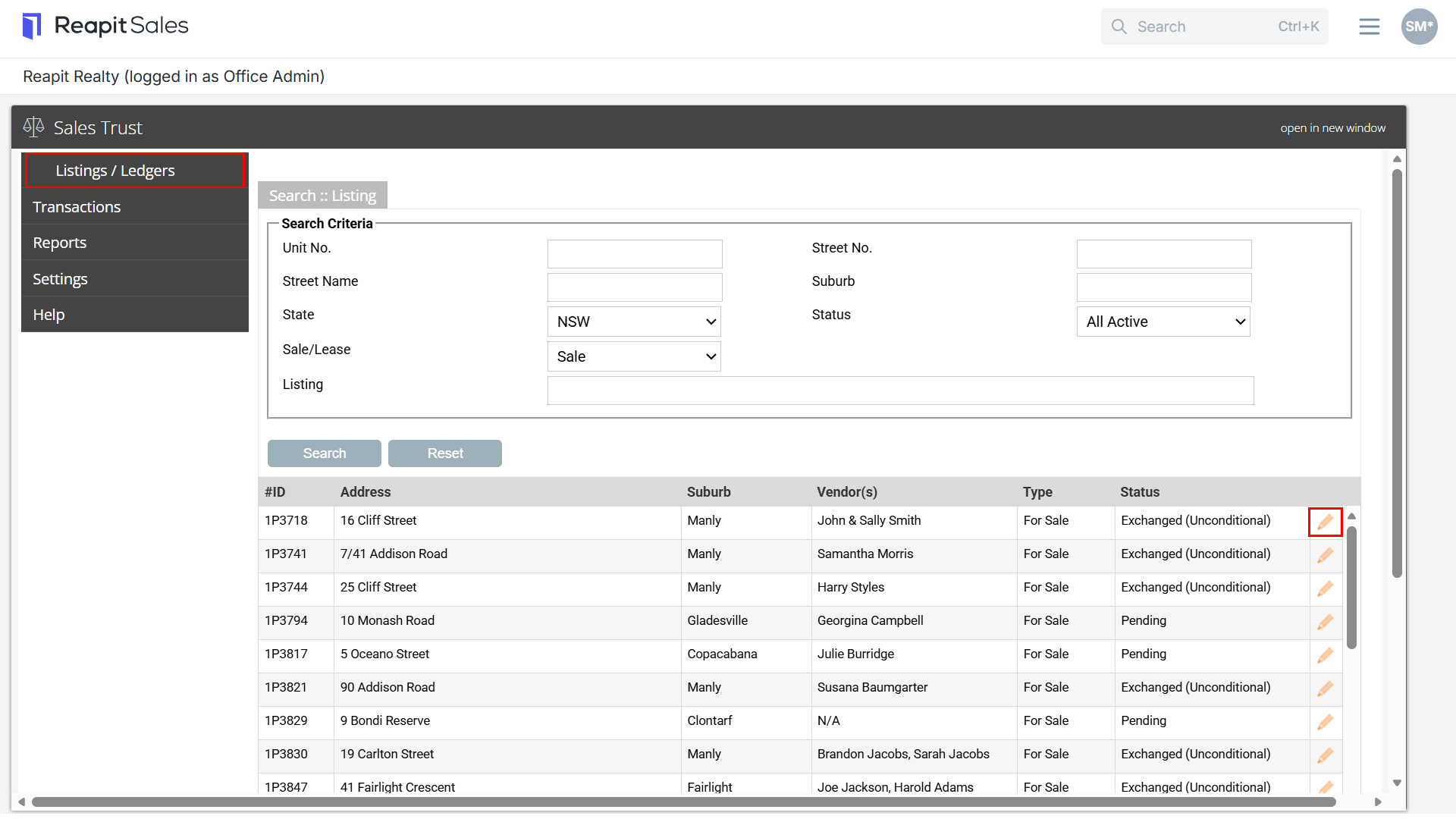1456x819 pixels.
Task: Open the Sale/Lease dropdown
Action: [634, 356]
